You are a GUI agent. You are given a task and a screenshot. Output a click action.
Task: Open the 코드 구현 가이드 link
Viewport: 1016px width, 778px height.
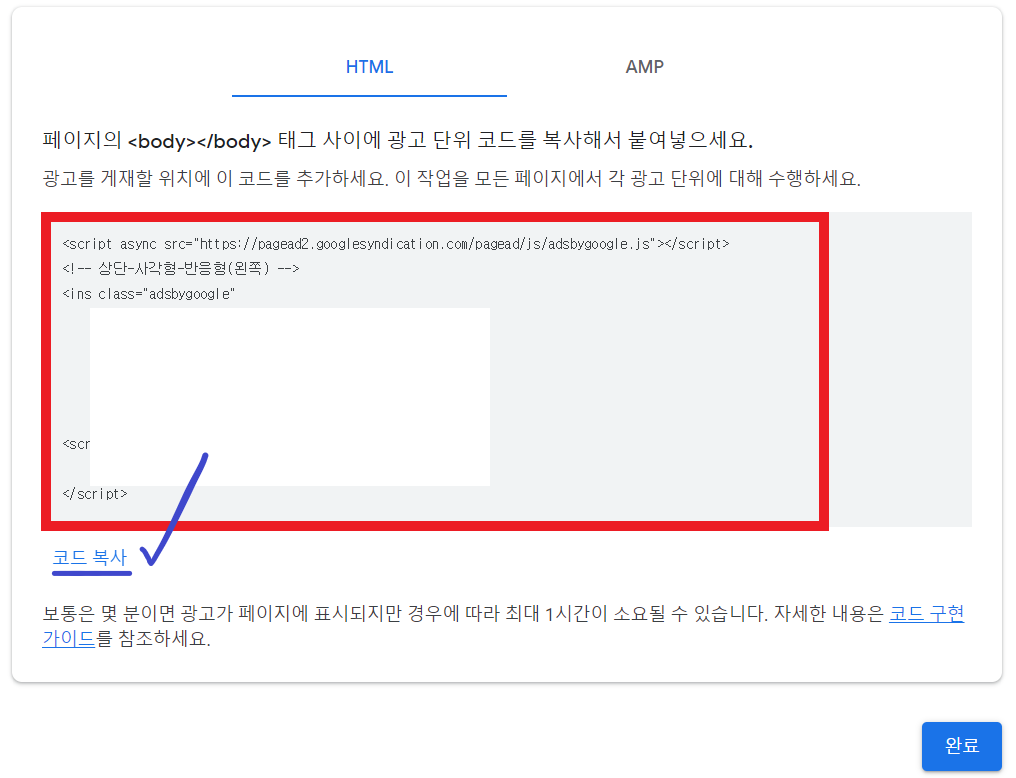pyautogui.click(x=926, y=613)
